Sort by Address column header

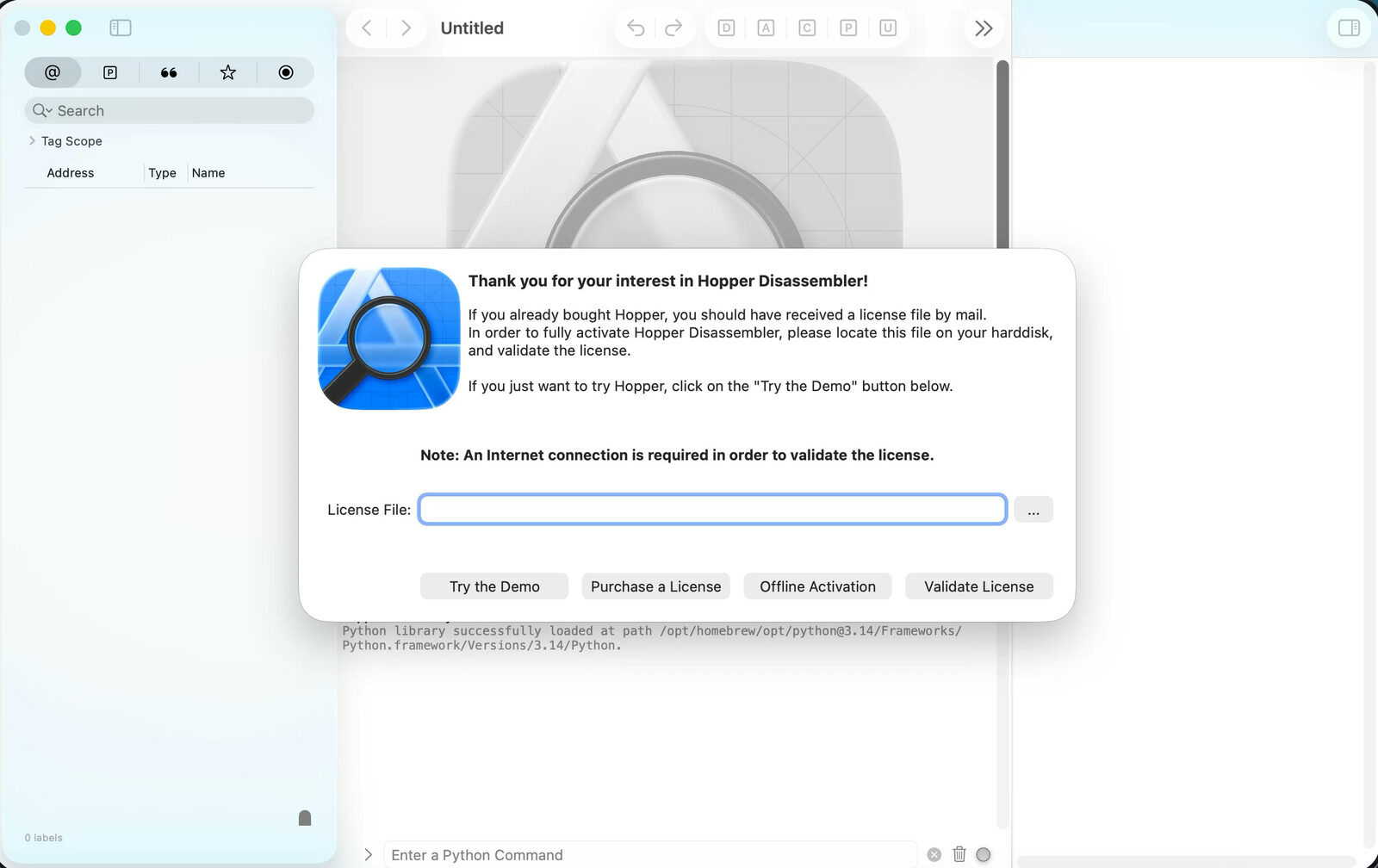coord(71,173)
